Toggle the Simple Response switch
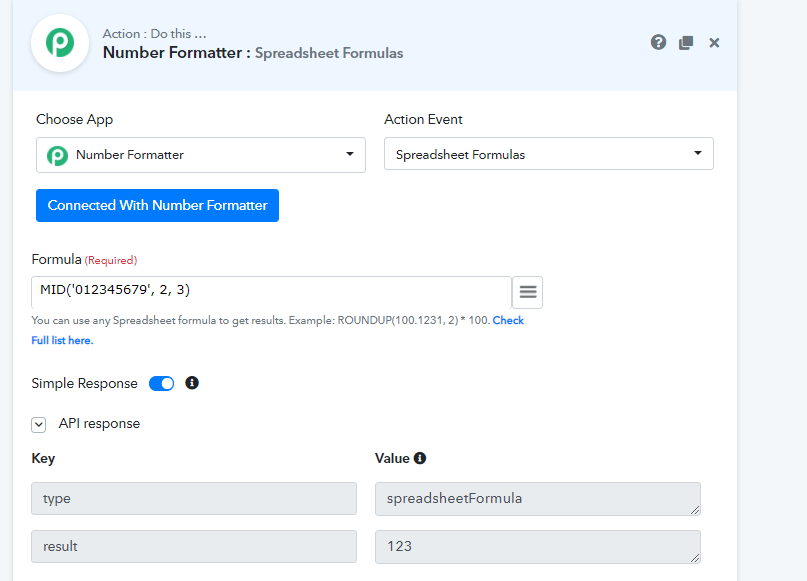This screenshot has height=581, width=807. (161, 383)
